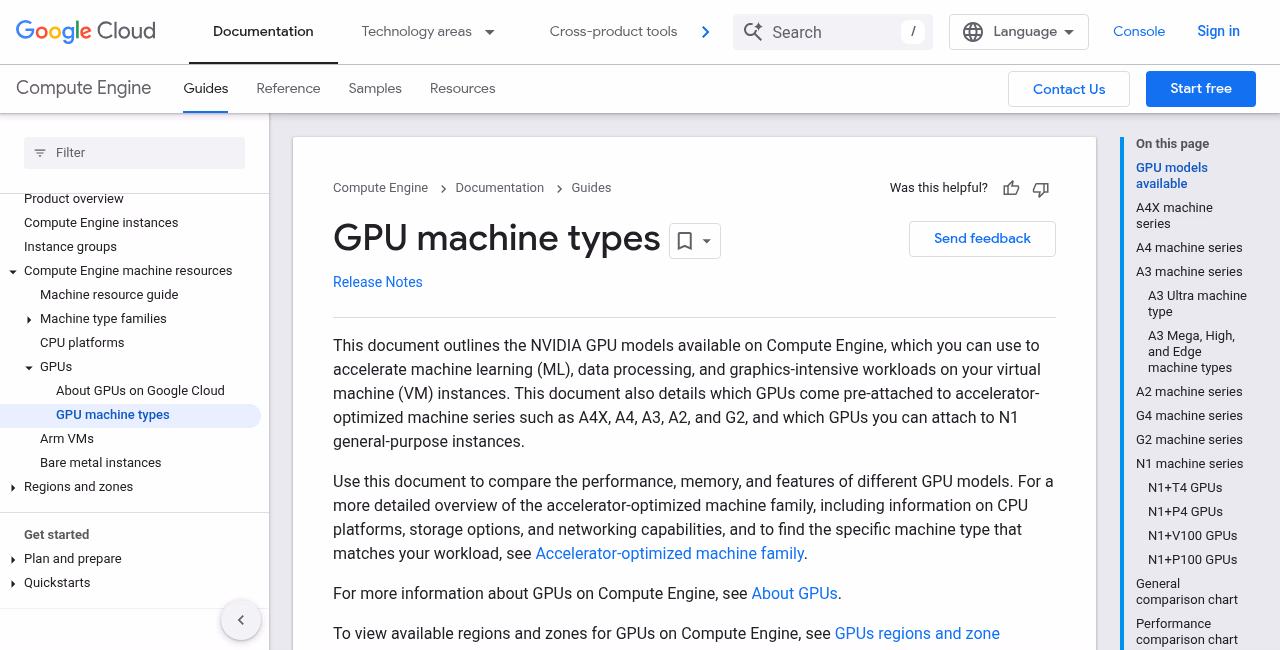The image size is (1280, 650).
Task: Switch to the Guides tab
Action: (206, 89)
